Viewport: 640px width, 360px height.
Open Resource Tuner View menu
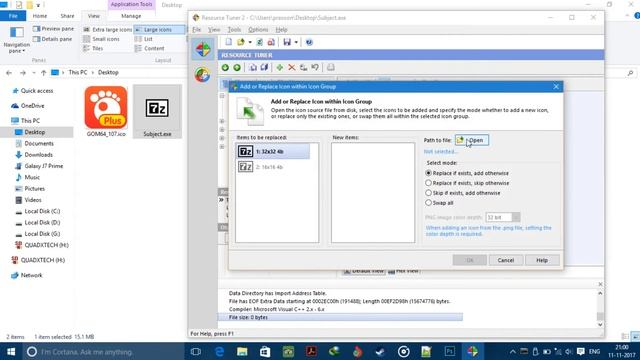click(x=214, y=30)
